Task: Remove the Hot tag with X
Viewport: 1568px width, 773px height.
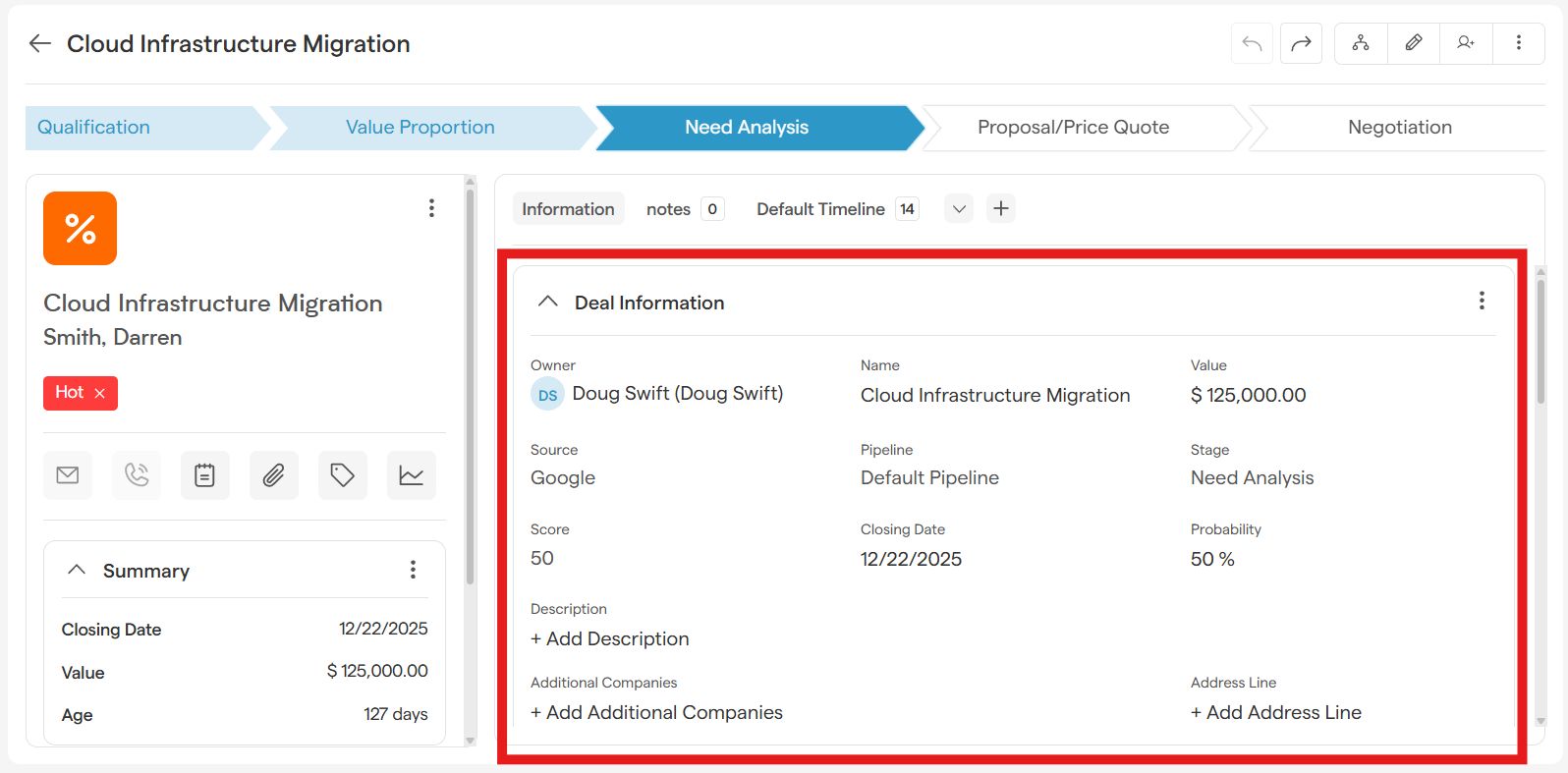Action: (99, 393)
